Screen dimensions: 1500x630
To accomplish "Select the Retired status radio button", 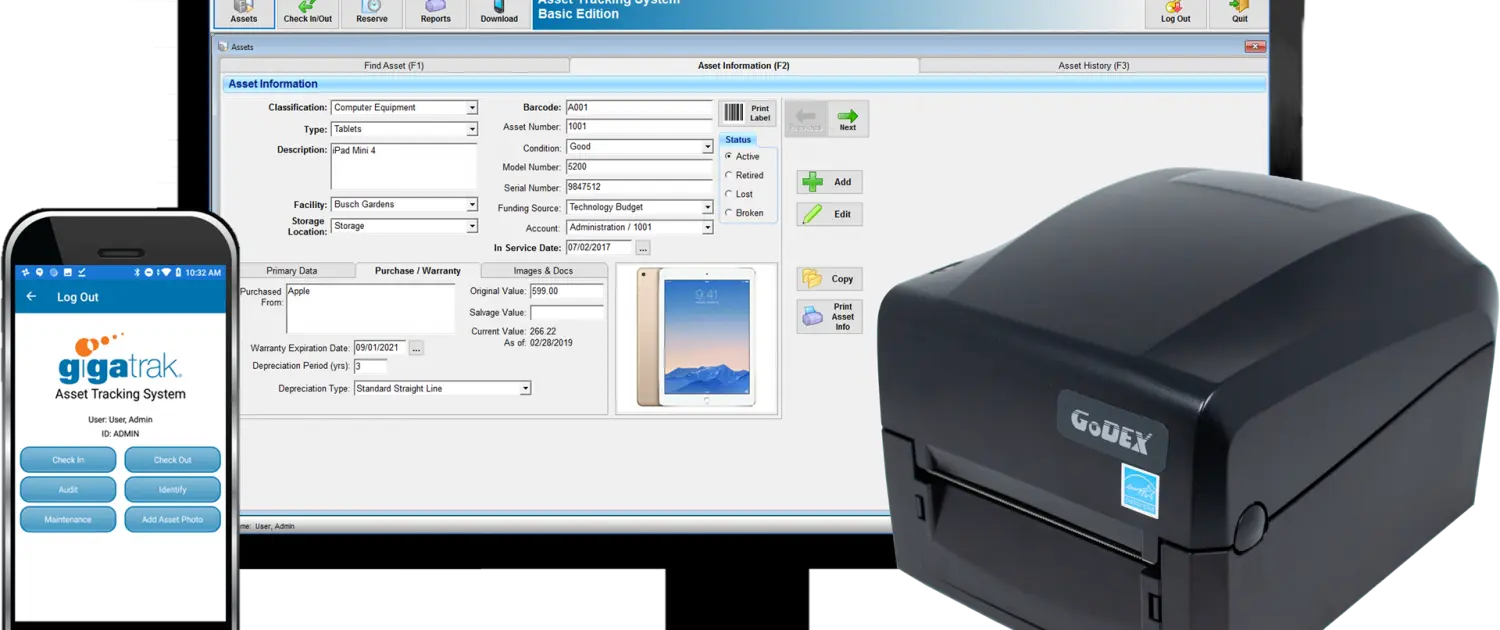I will tap(728, 175).
